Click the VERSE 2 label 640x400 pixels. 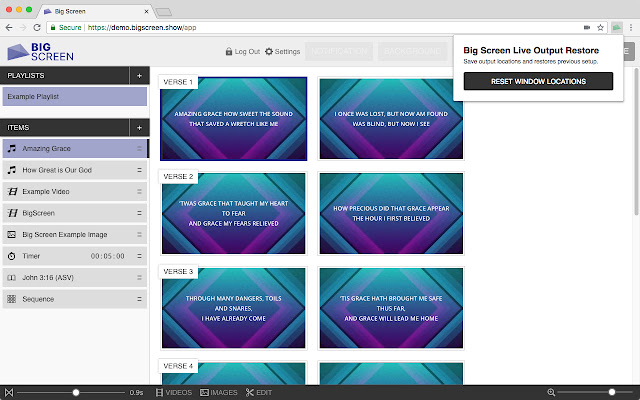178,177
